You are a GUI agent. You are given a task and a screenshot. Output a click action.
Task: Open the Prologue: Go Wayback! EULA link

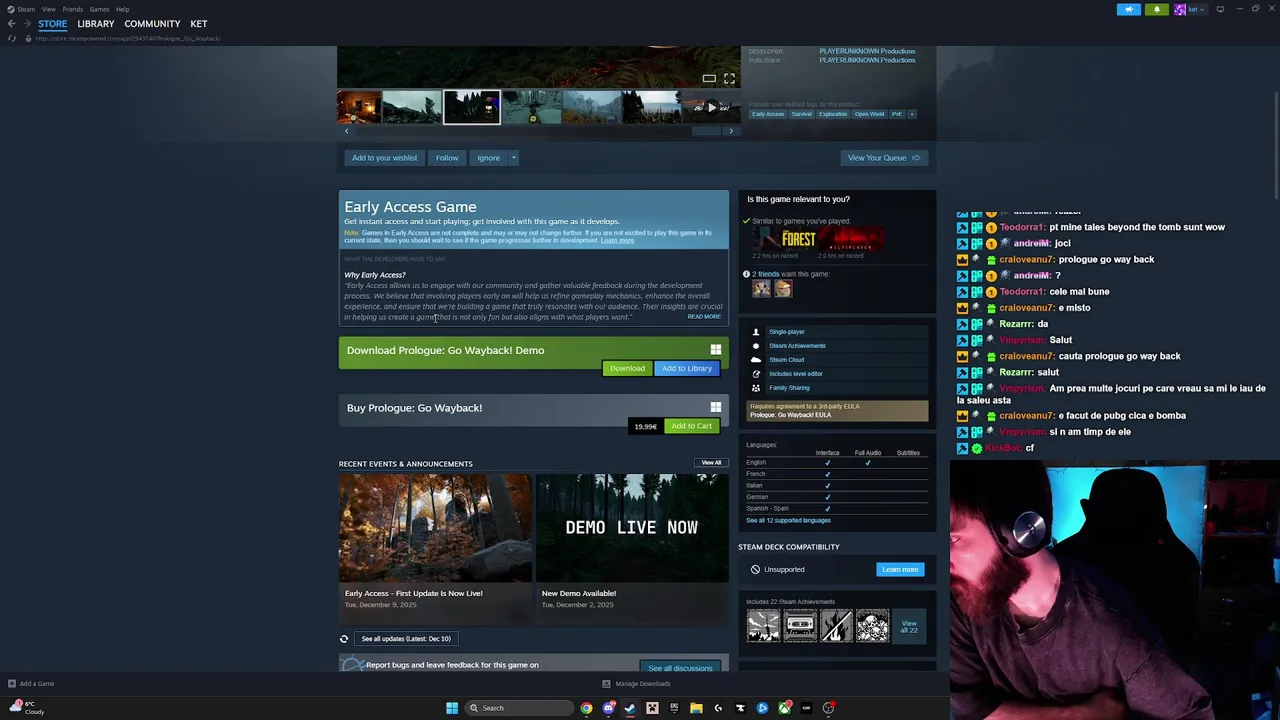pos(791,415)
